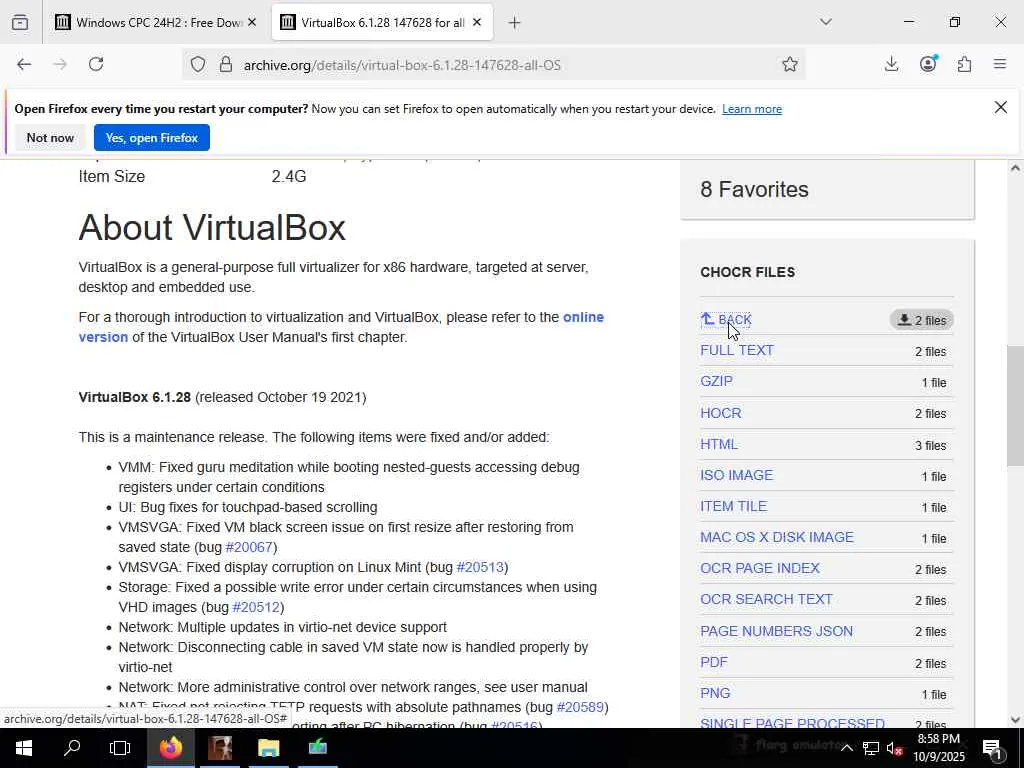The width and height of the screenshot is (1024, 768).
Task: Open FULL TEXT download option
Action: tap(737, 351)
